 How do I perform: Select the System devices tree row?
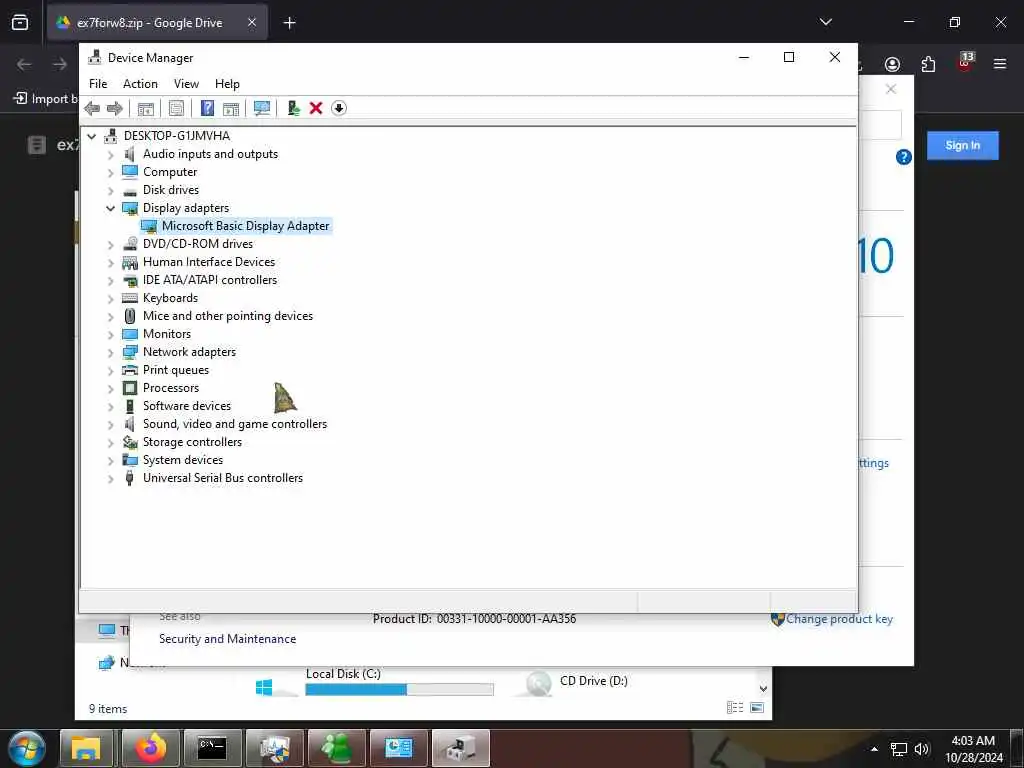(183, 460)
